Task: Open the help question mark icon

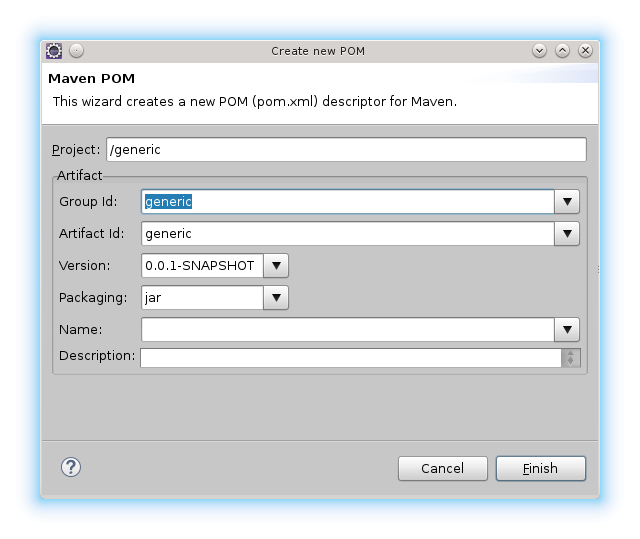Action: 71,467
